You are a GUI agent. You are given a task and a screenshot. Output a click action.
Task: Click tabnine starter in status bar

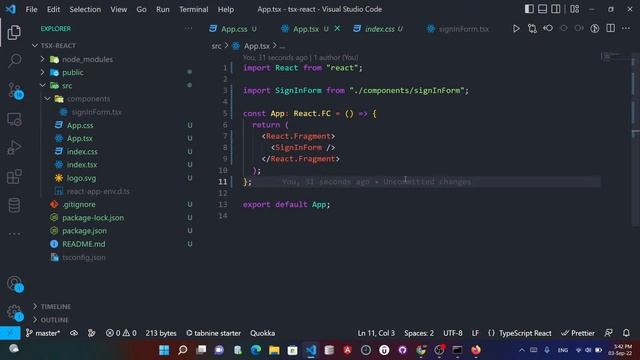click(x=213, y=333)
